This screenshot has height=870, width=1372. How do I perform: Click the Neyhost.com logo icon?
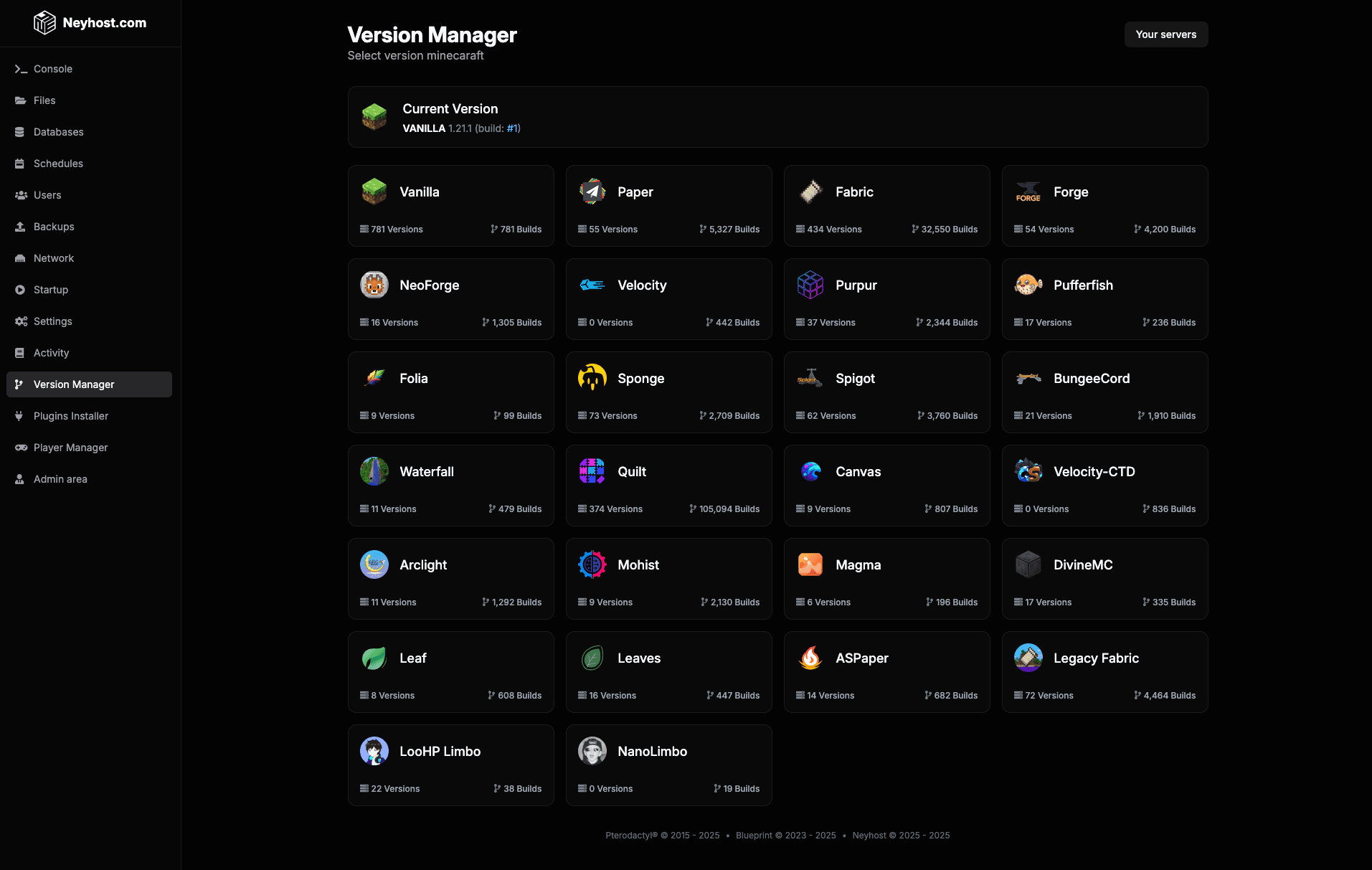point(44,22)
